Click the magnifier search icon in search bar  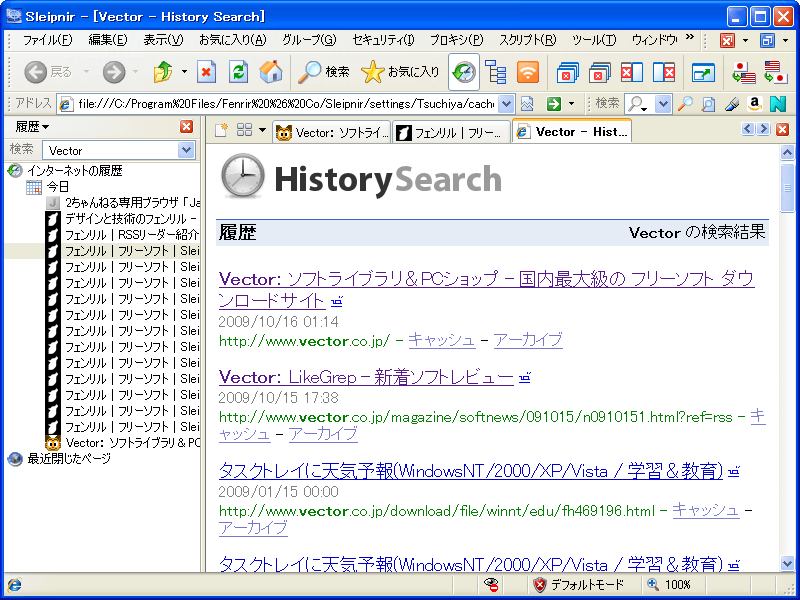pos(685,104)
